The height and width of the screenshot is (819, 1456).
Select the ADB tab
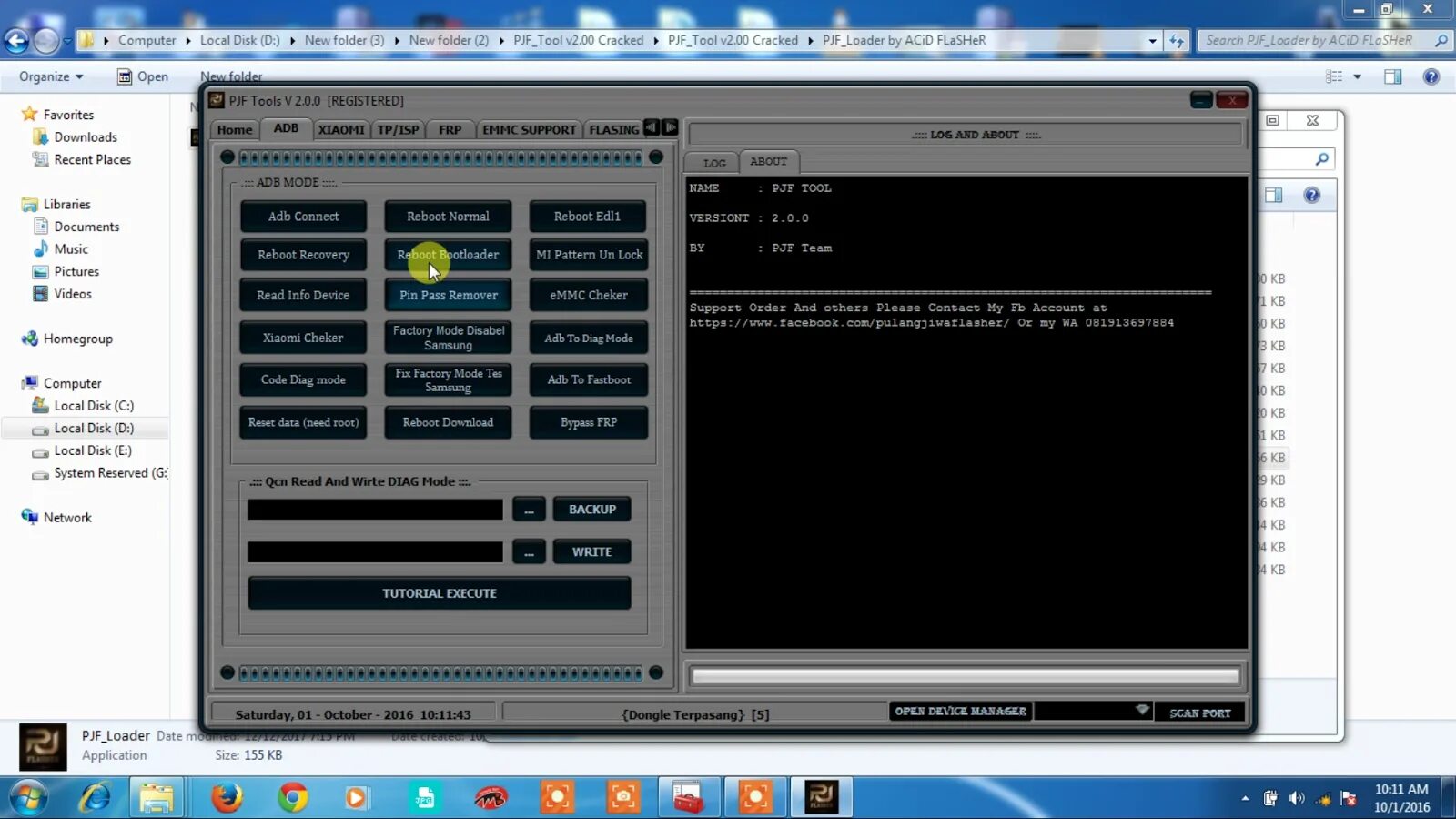(286, 128)
